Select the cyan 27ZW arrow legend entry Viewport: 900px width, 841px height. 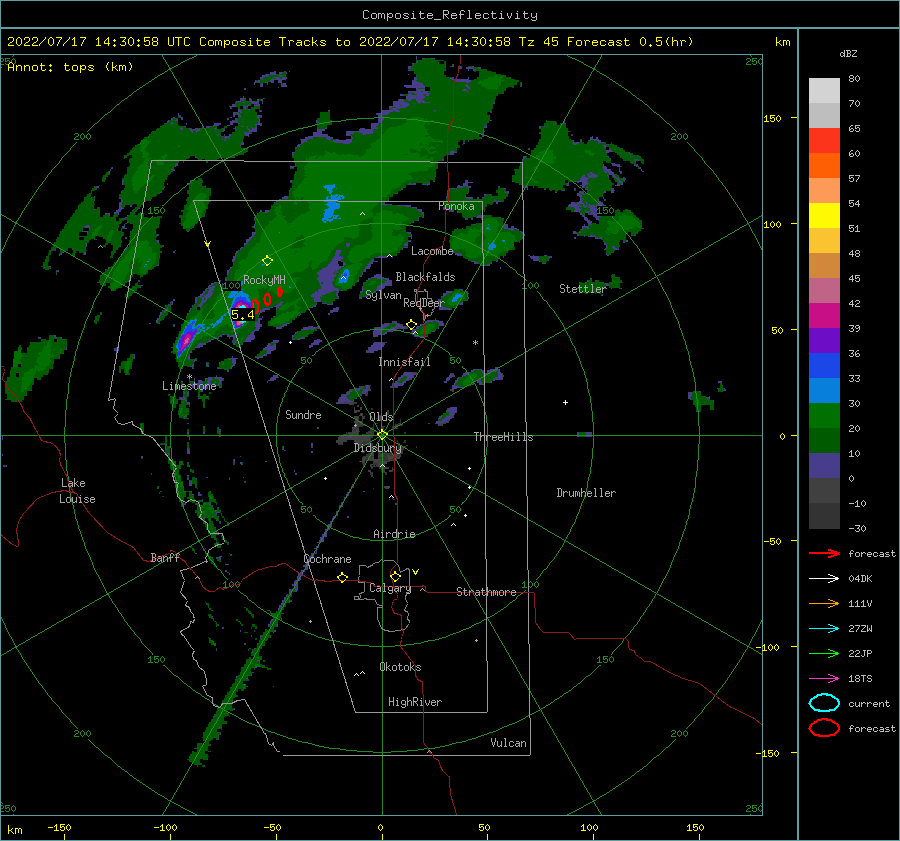pos(824,629)
